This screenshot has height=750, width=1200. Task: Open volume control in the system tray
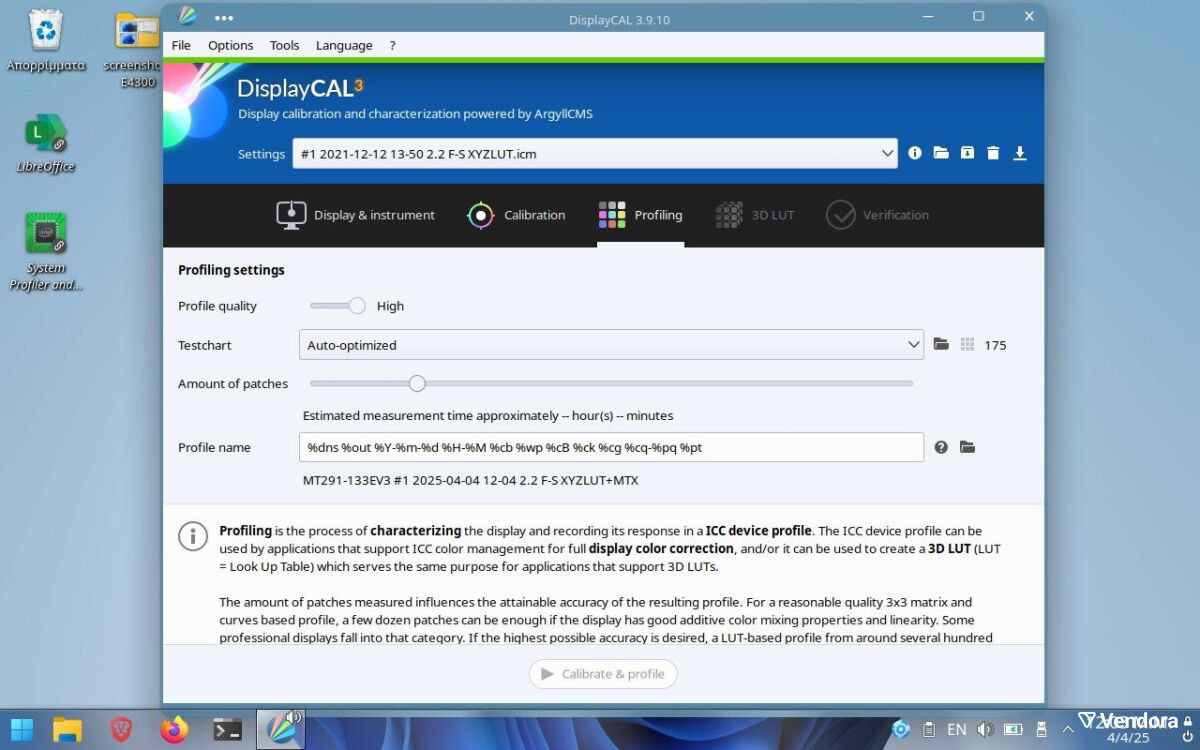(984, 730)
